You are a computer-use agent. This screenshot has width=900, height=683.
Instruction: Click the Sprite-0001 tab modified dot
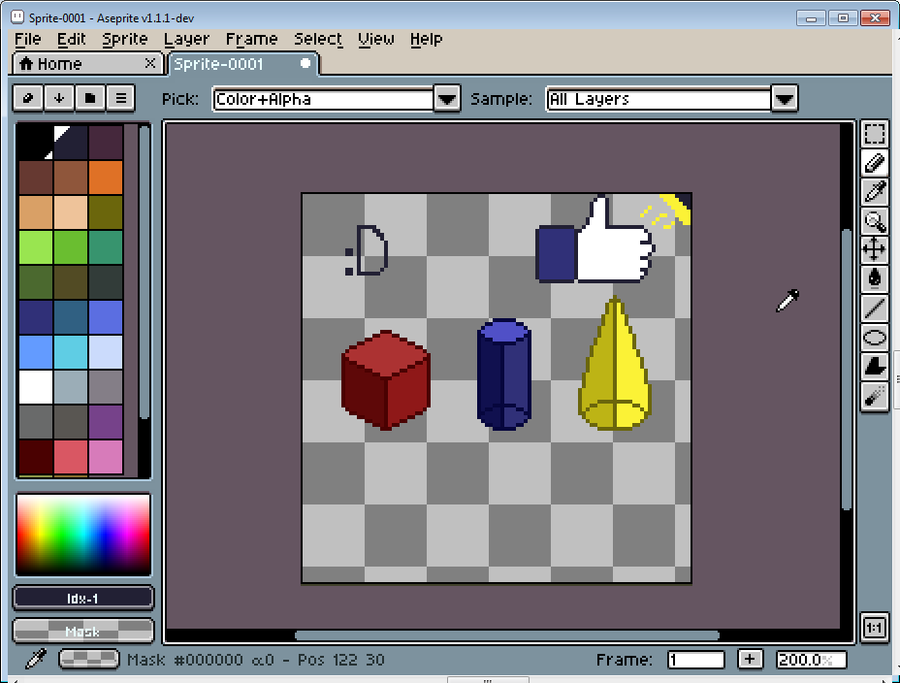tap(305, 63)
